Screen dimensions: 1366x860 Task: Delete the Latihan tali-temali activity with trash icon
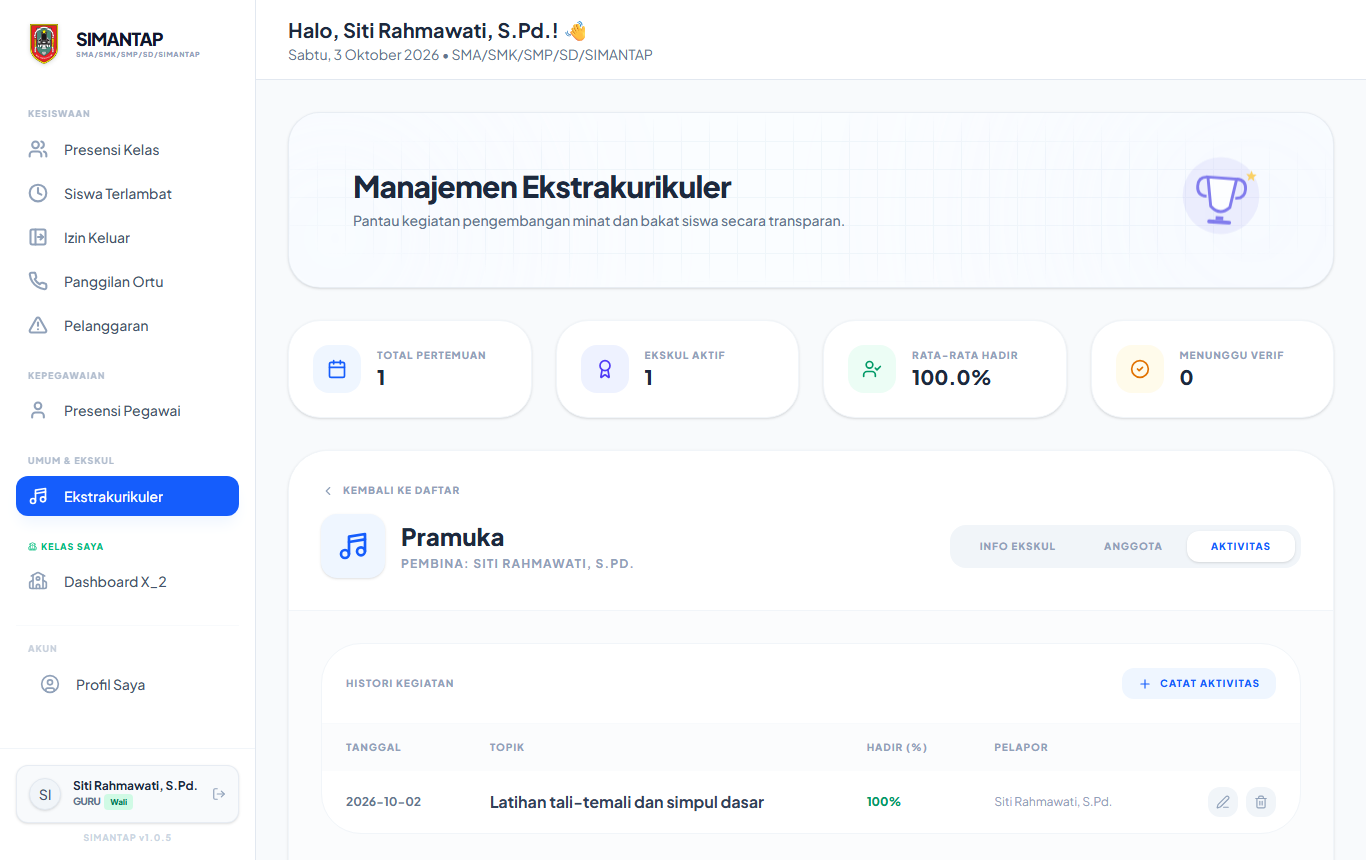pyautogui.click(x=1261, y=802)
